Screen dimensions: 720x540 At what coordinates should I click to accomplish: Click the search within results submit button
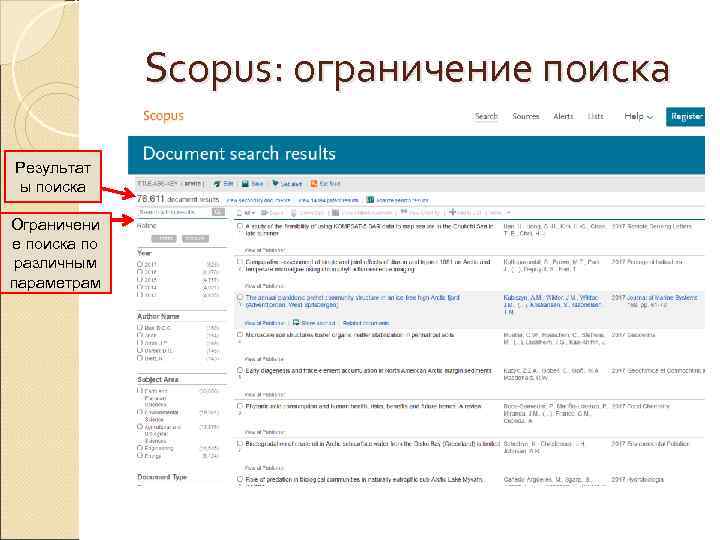tap(218, 212)
